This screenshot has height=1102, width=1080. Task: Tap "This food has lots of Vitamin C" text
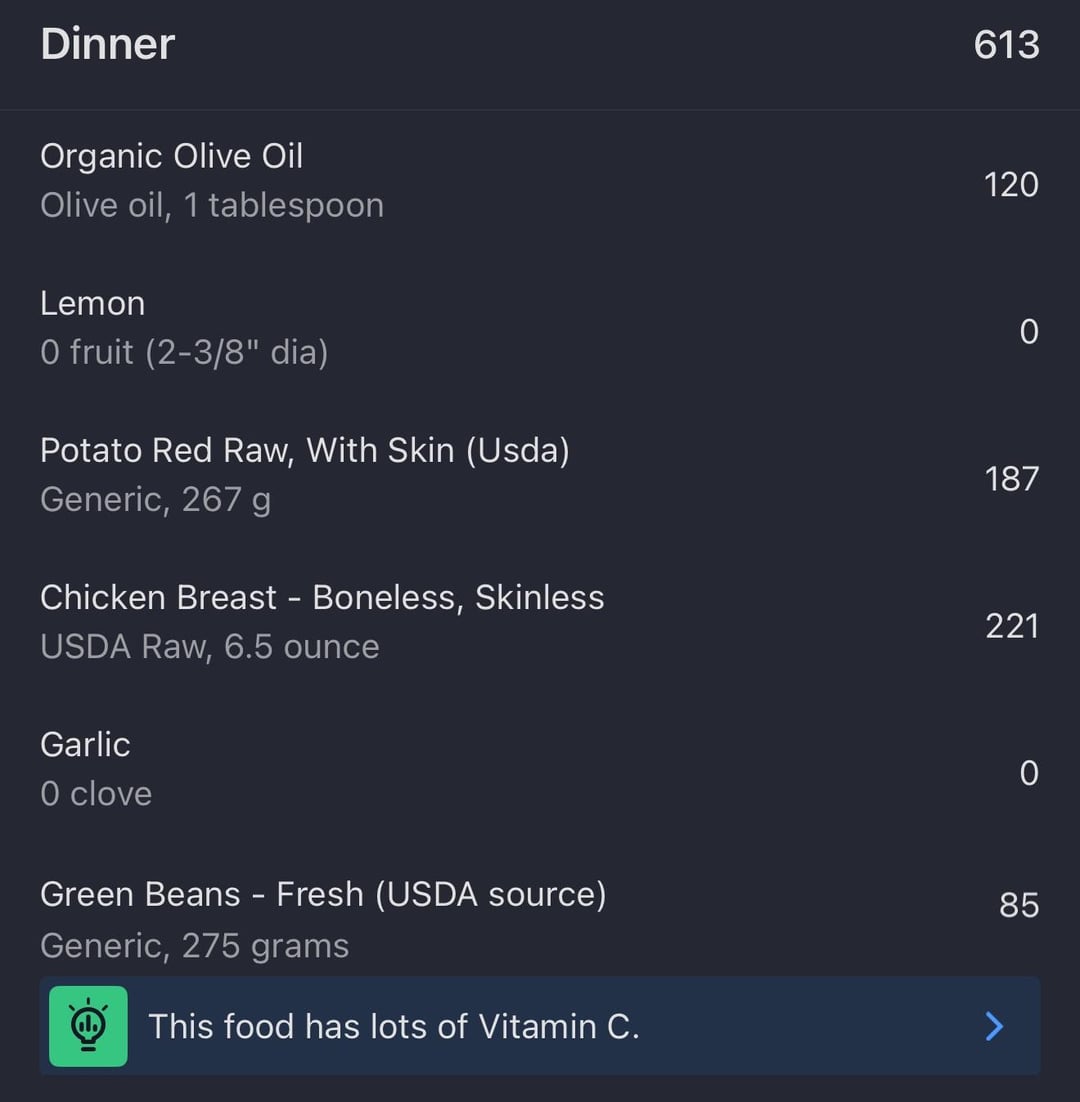(393, 1026)
